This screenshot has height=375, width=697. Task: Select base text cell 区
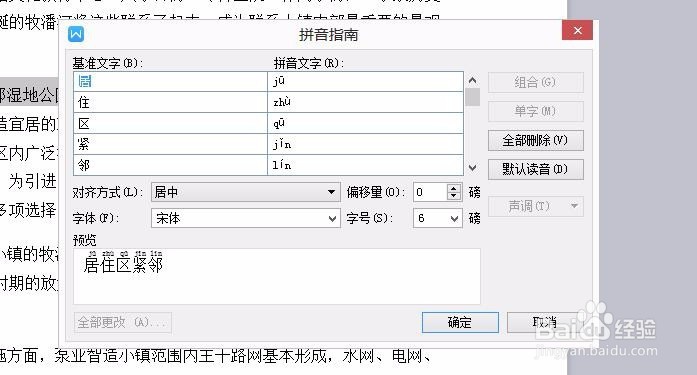pos(170,124)
